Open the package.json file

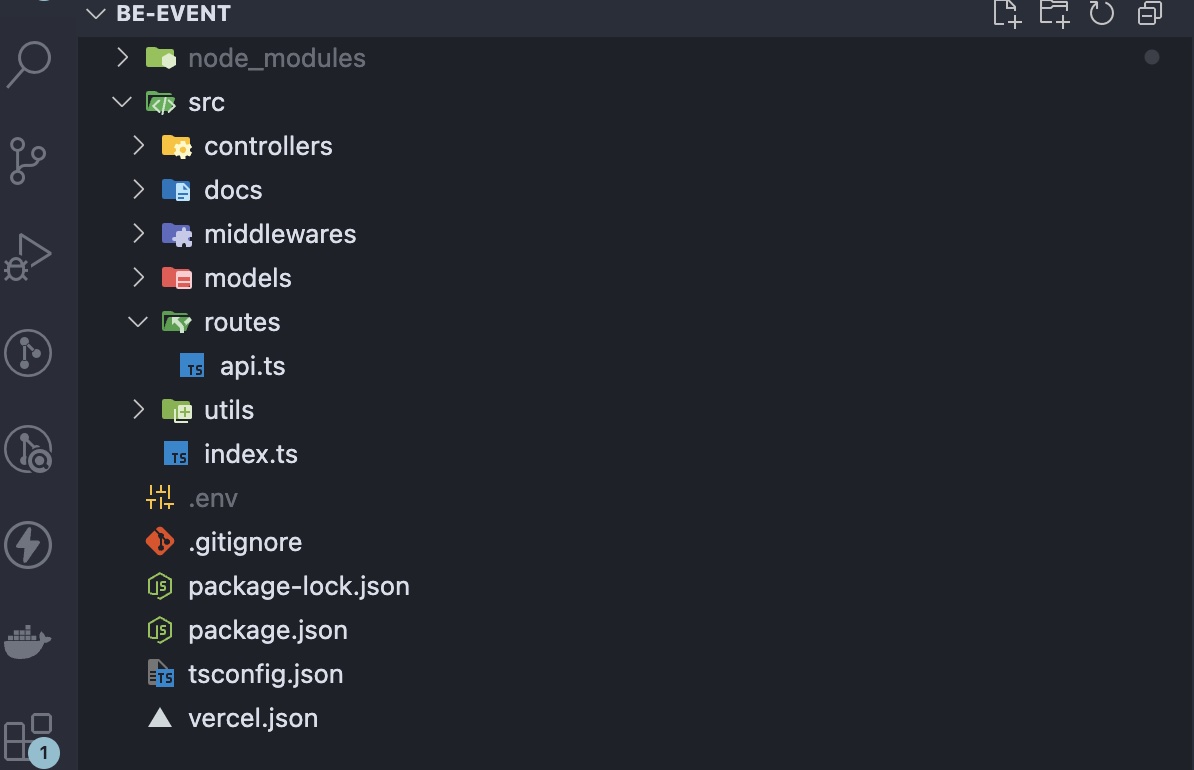tap(267, 630)
